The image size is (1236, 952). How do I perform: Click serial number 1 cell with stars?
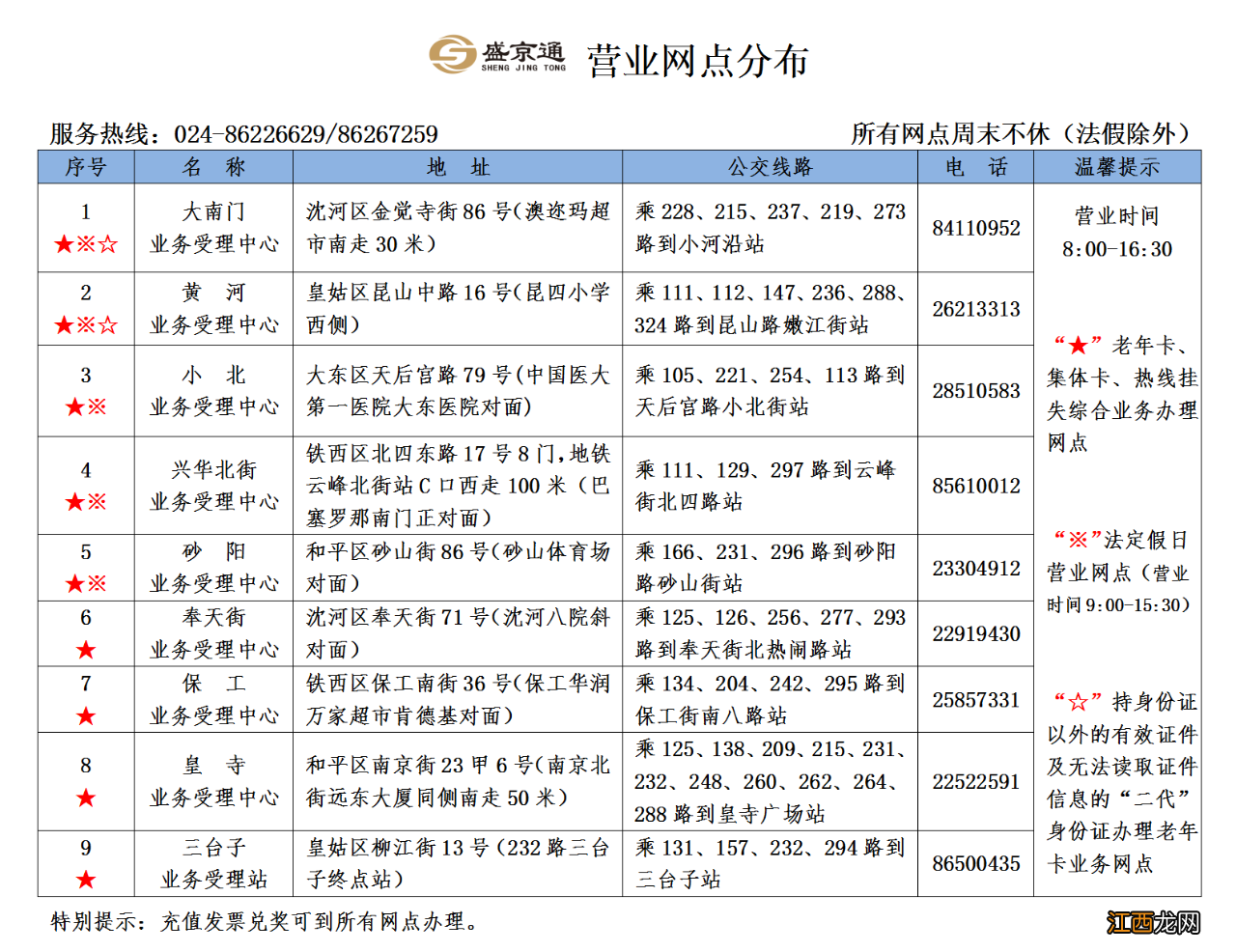[86, 228]
